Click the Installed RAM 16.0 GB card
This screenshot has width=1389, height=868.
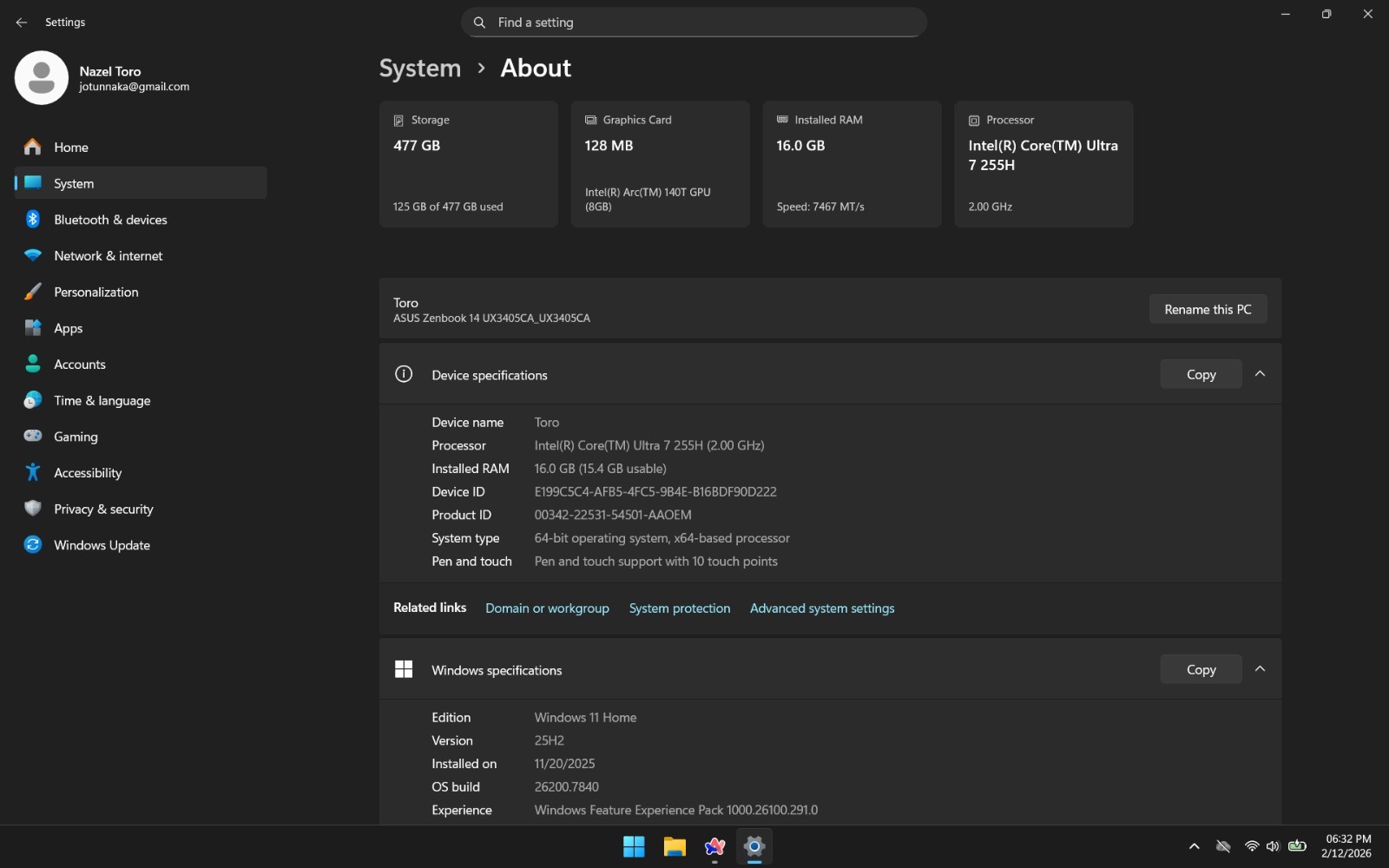click(852, 164)
